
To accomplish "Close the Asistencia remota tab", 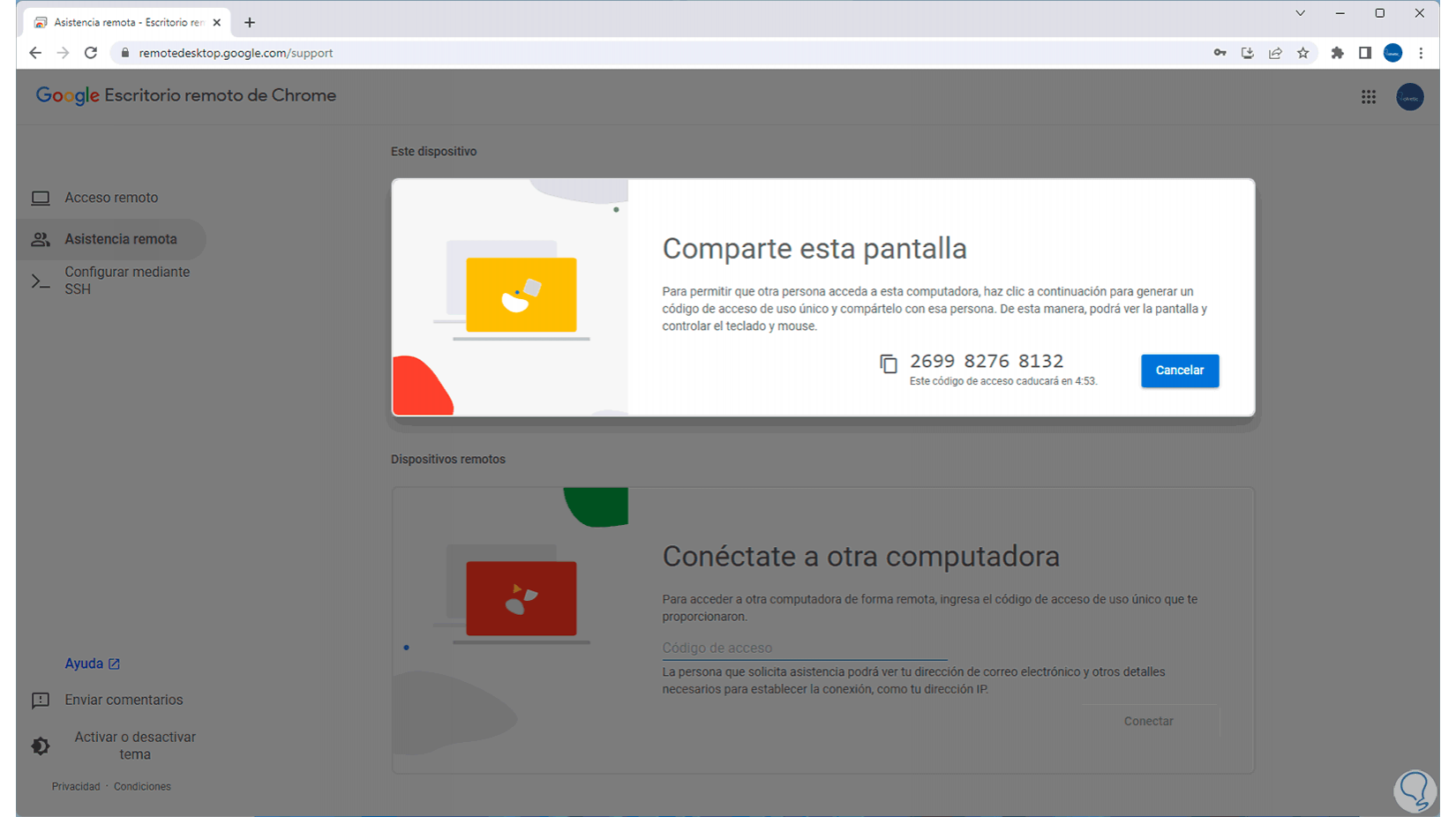I will coord(217,23).
